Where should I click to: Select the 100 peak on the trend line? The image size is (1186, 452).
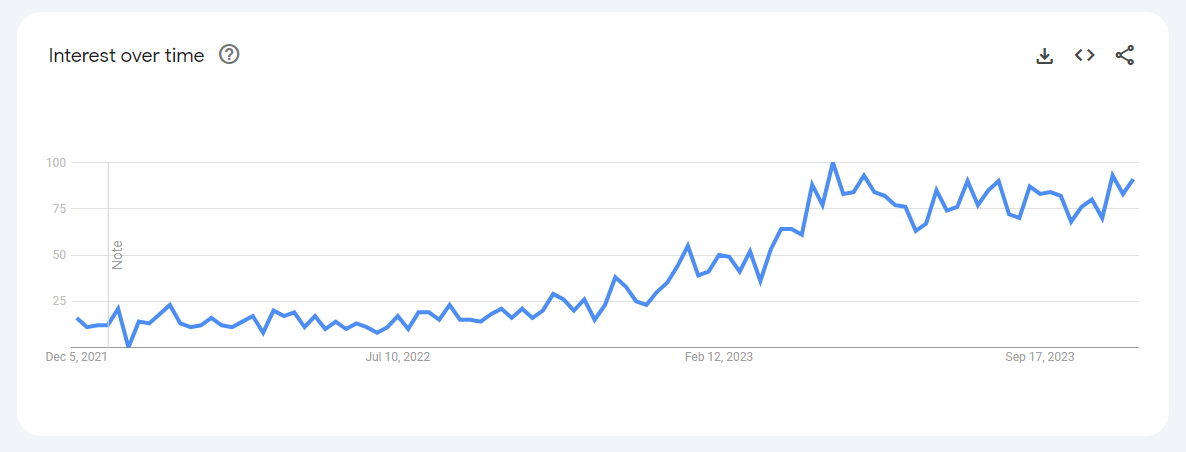833,163
